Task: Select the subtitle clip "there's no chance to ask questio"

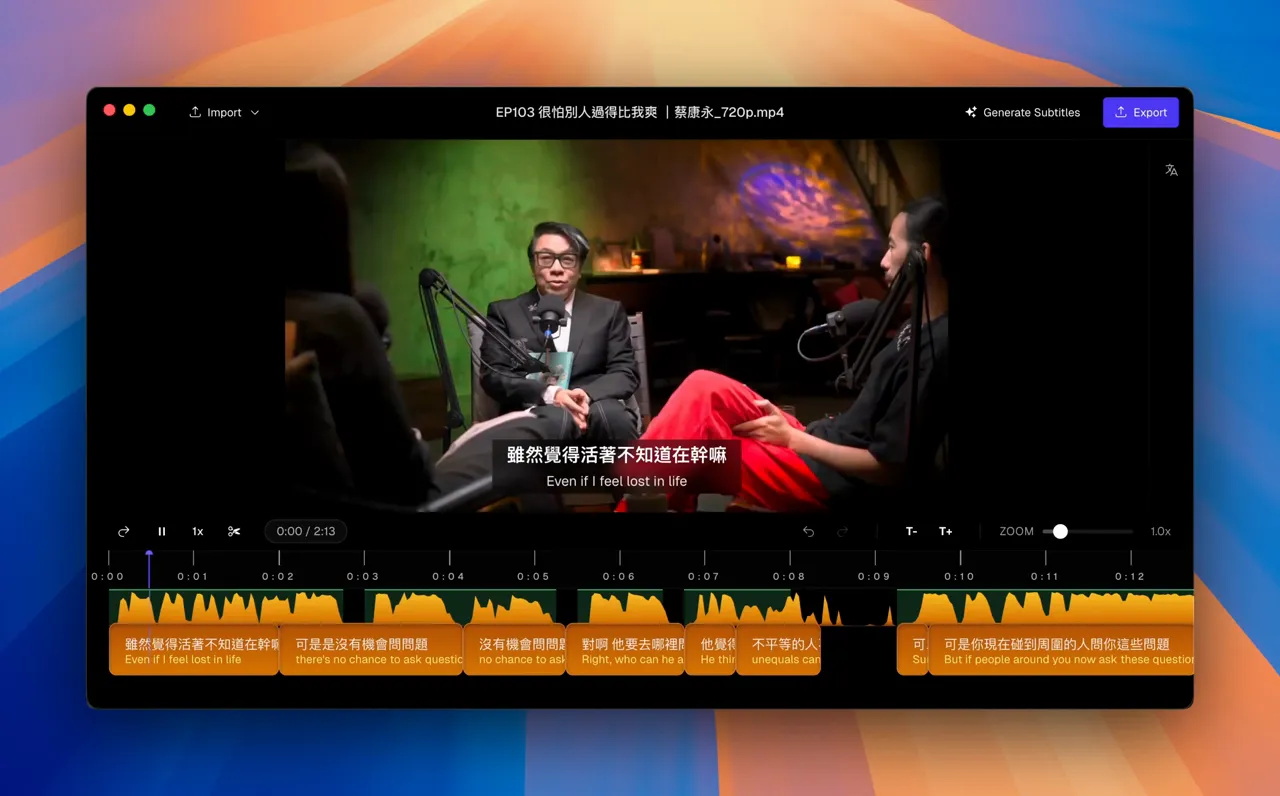Action: (x=371, y=650)
